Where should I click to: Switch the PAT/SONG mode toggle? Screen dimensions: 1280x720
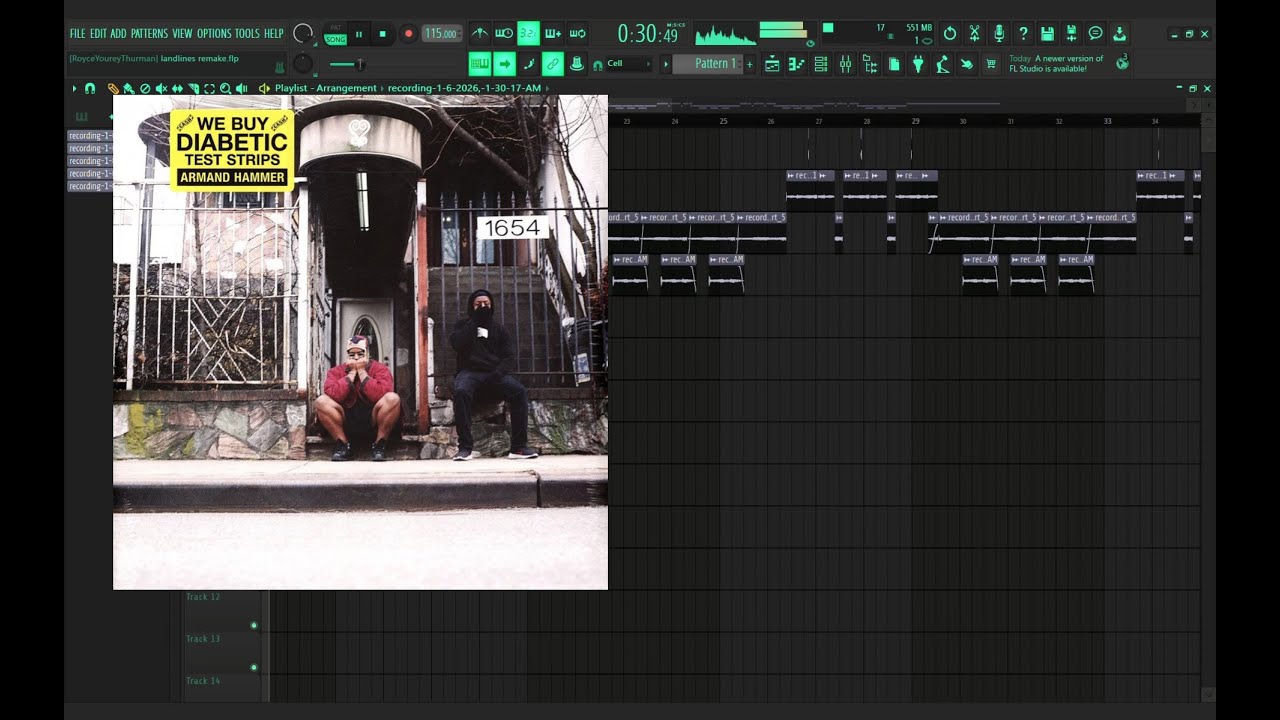pos(336,34)
